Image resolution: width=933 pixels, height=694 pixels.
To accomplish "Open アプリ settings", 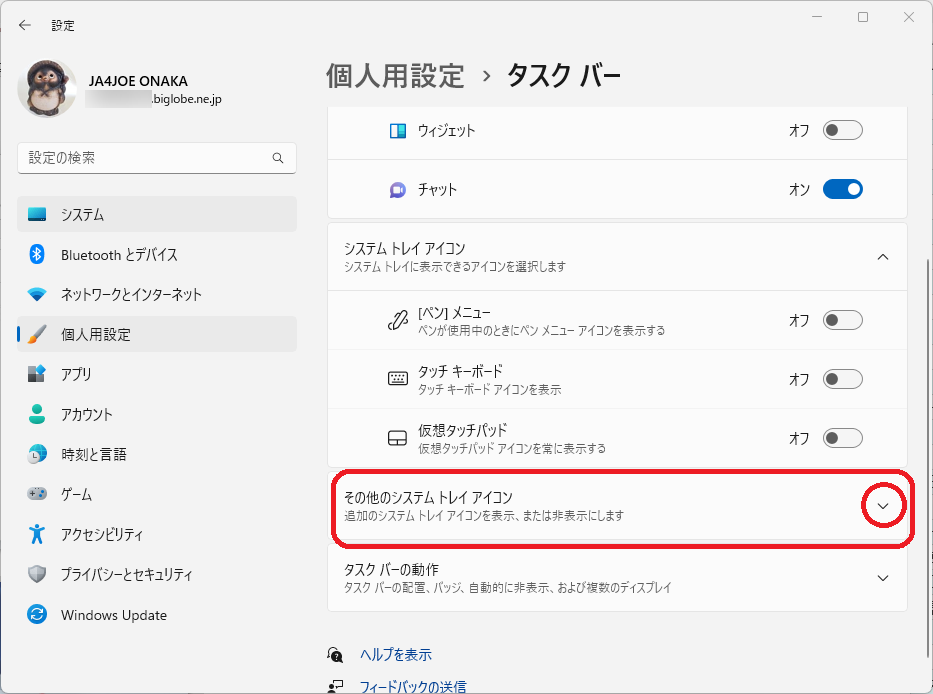I will pos(157,374).
